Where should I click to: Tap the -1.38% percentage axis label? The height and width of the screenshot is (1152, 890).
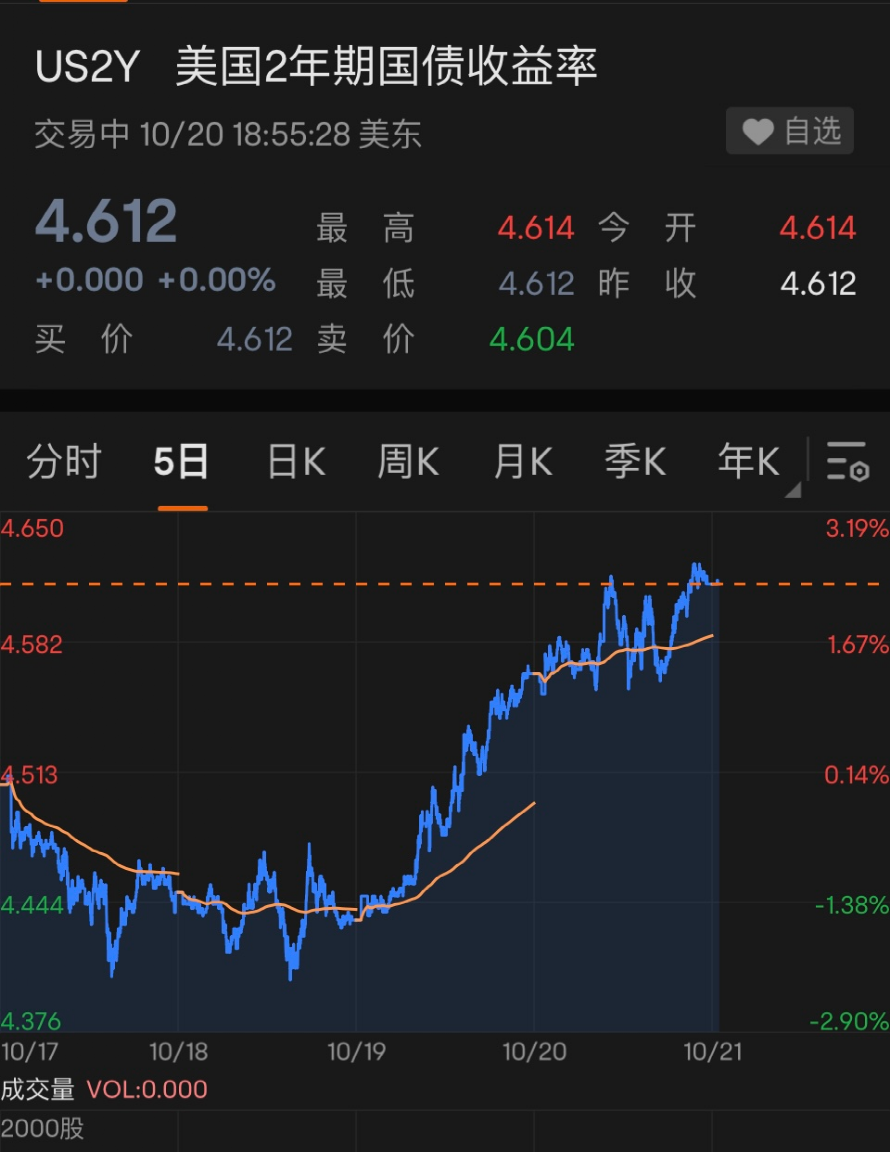tap(853, 904)
